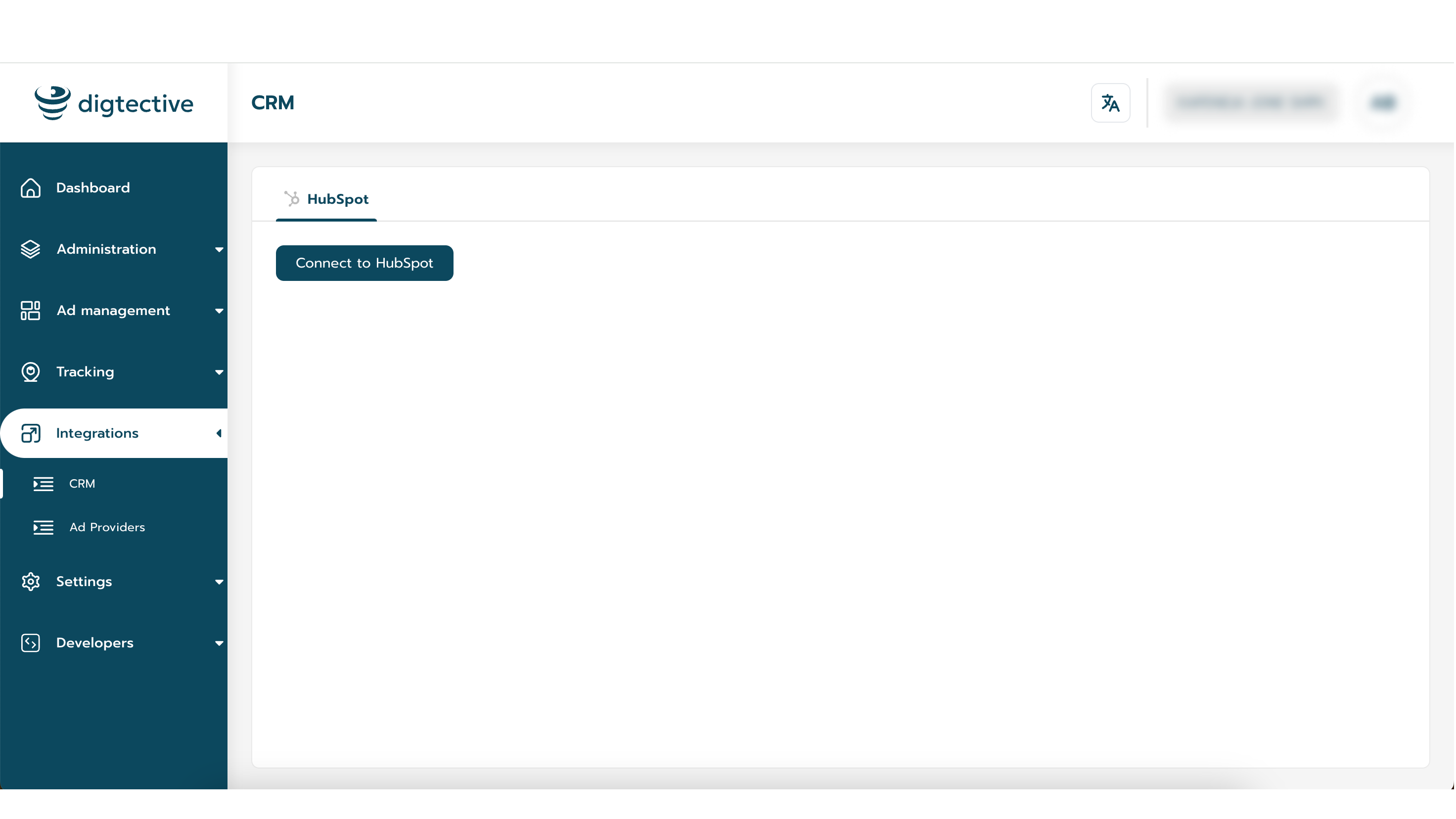Click the Settings gear icon in sidebar
This screenshot has width=1456, height=819.
coord(31,582)
